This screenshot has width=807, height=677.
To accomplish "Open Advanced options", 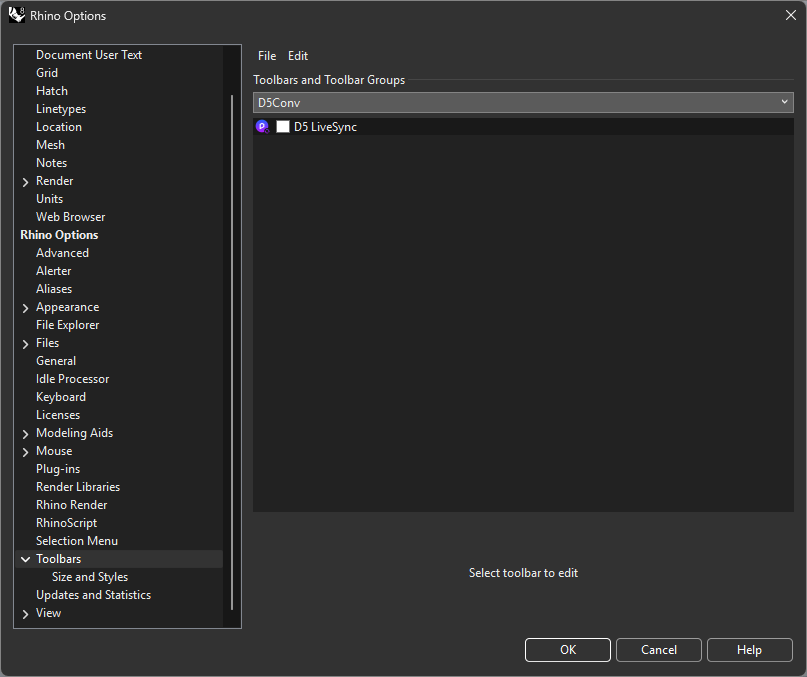I will click(62, 253).
